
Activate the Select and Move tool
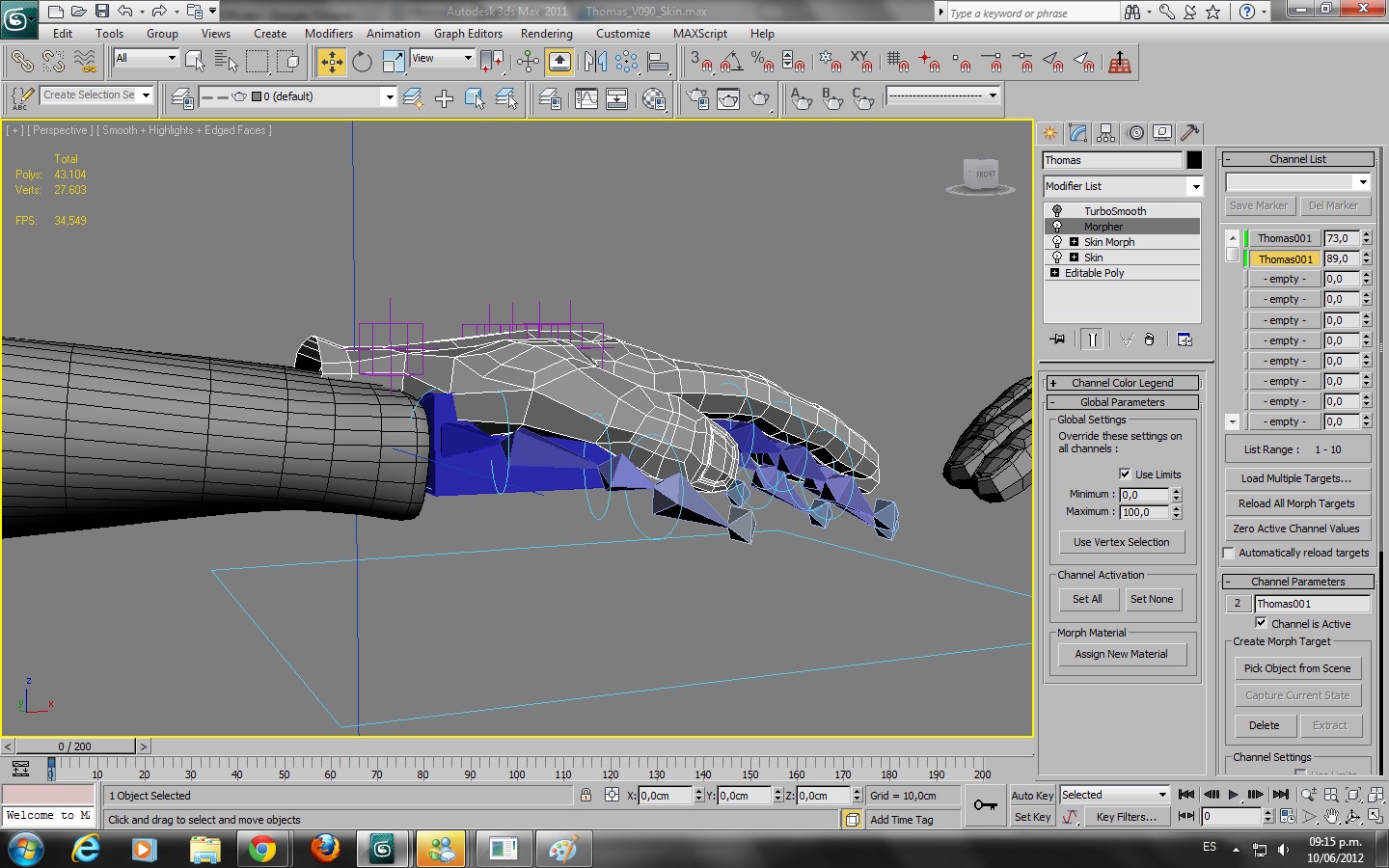point(331,63)
